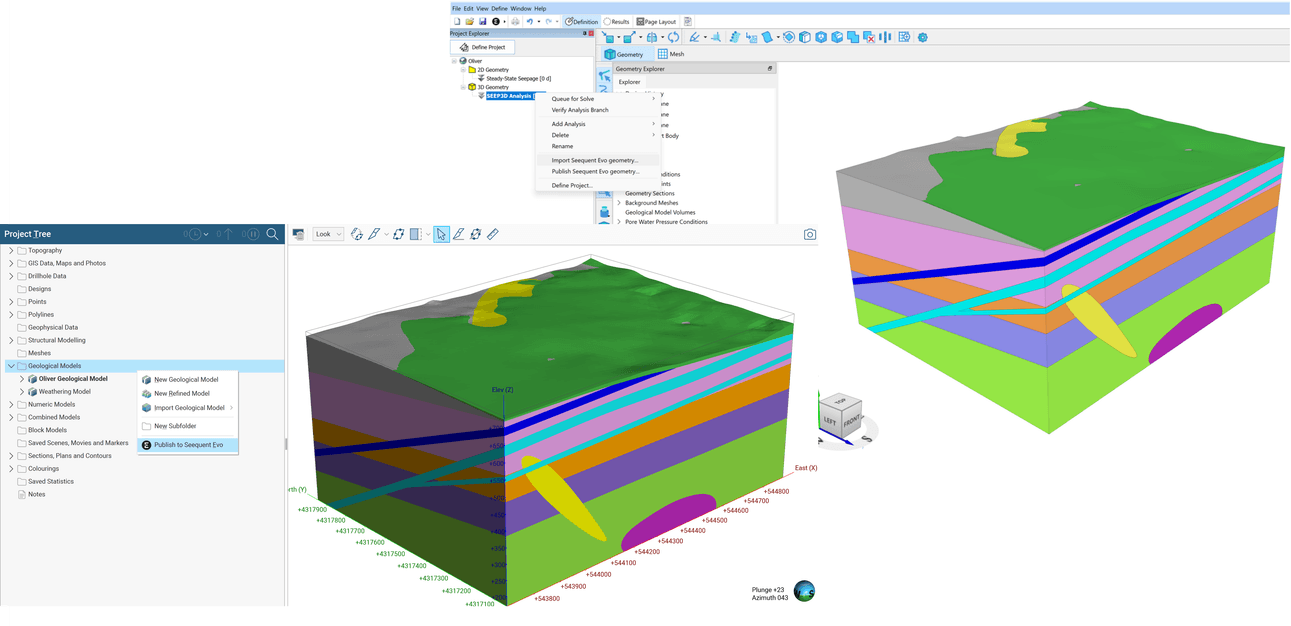This screenshot has width=1291, height=626.
Task: Choose New Subfolder menu entry
Action: 188,426
